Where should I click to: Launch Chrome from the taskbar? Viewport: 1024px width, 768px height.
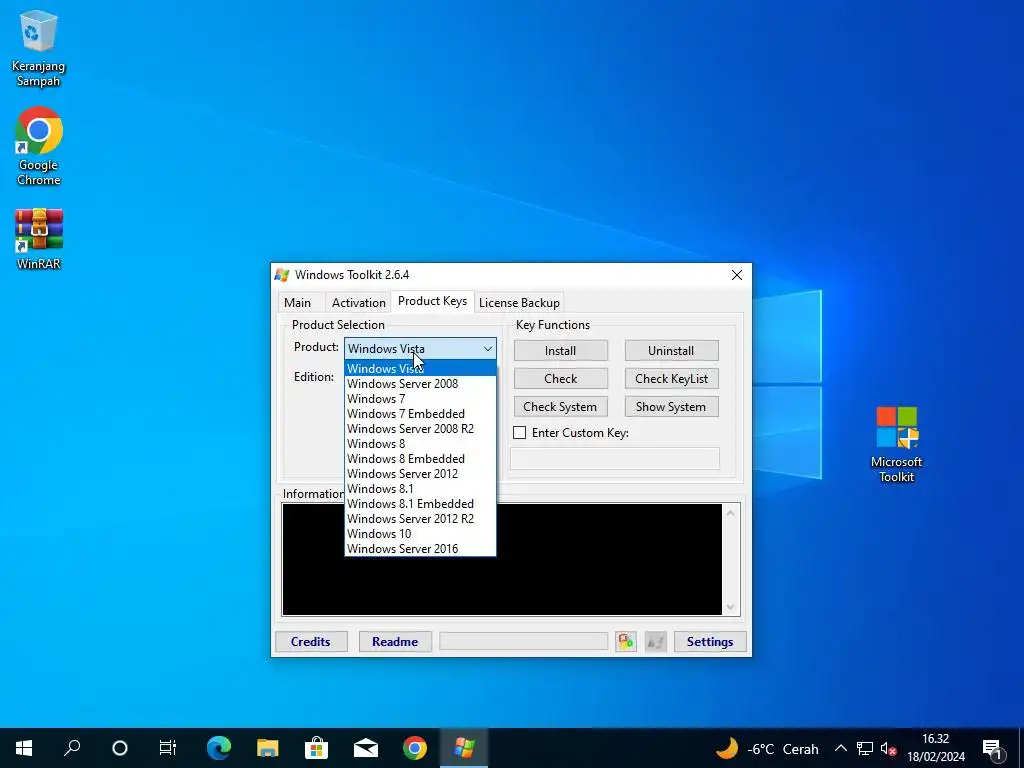point(415,748)
